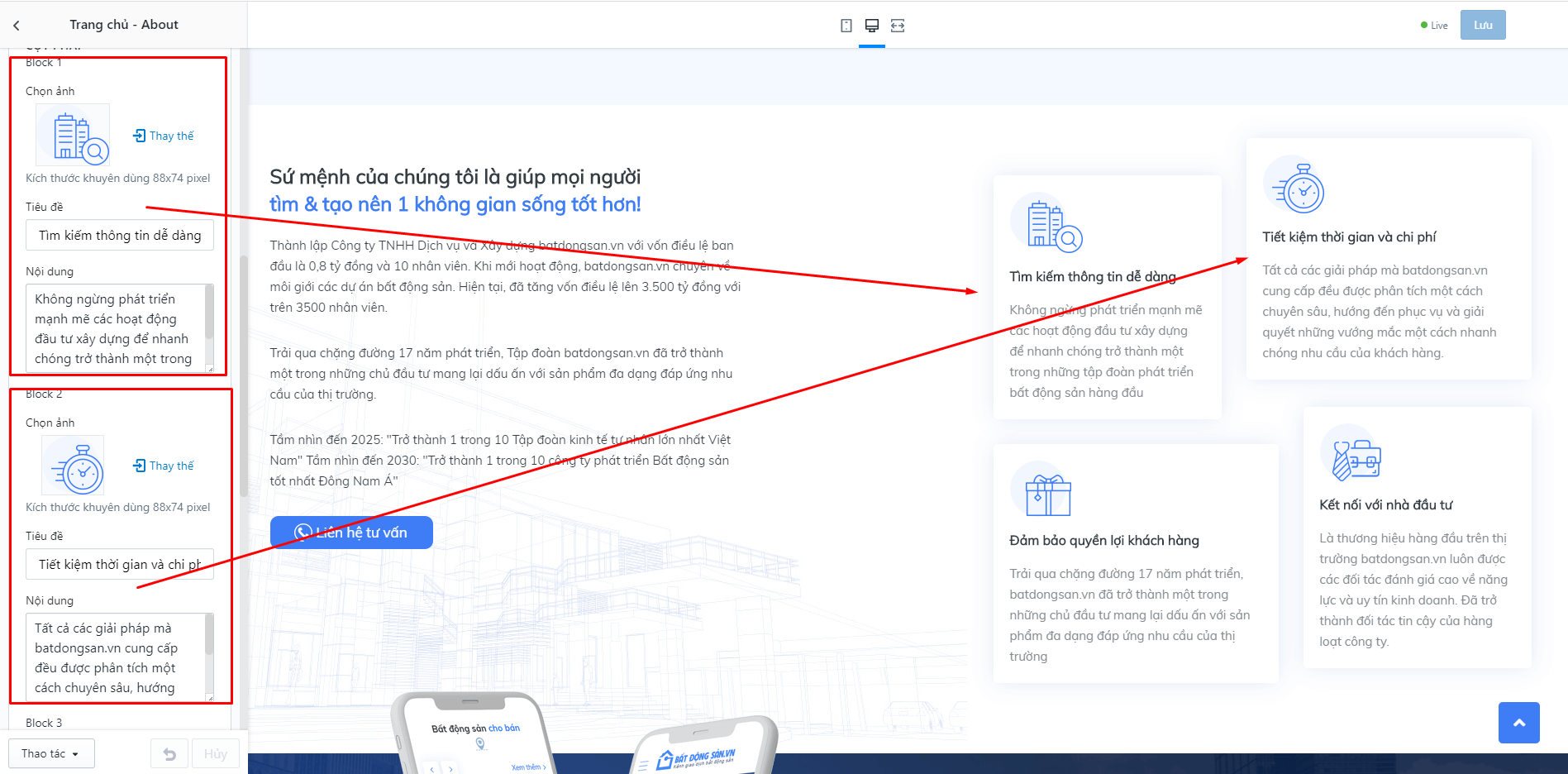The image size is (1568, 774).
Task: Click the "Block 2" section label
Action: (x=44, y=394)
